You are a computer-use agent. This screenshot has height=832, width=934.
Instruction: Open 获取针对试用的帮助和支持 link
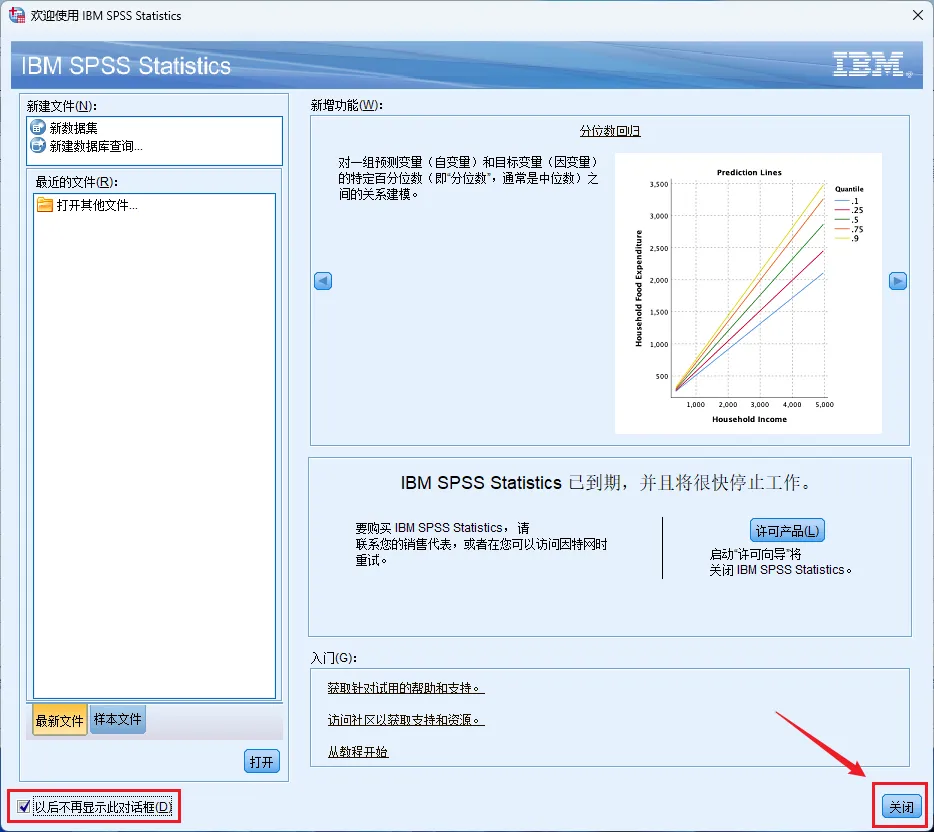click(x=406, y=688)
